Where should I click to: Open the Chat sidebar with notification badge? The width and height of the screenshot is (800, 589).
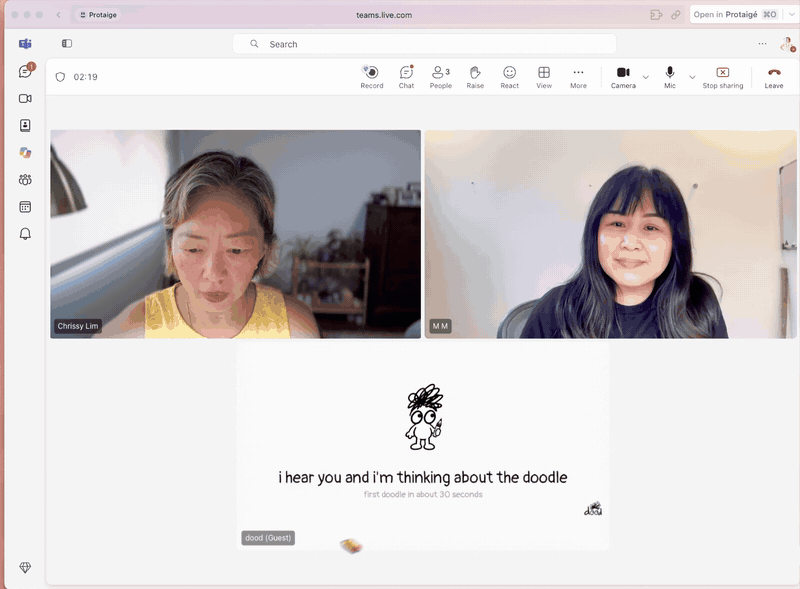pos(25,71)
